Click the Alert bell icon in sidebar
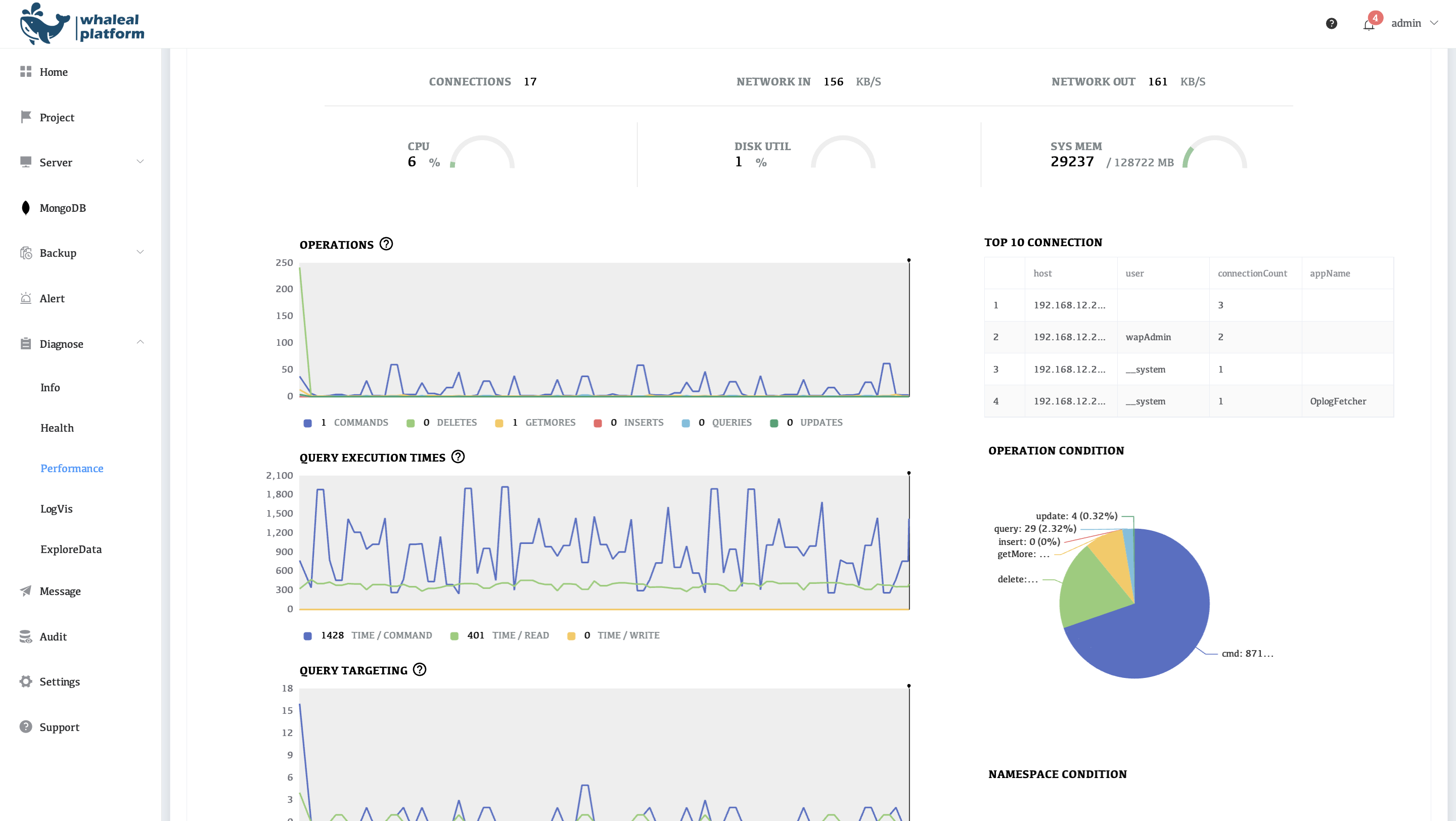Screen dimensions: 1456x821 click(25, 298)
